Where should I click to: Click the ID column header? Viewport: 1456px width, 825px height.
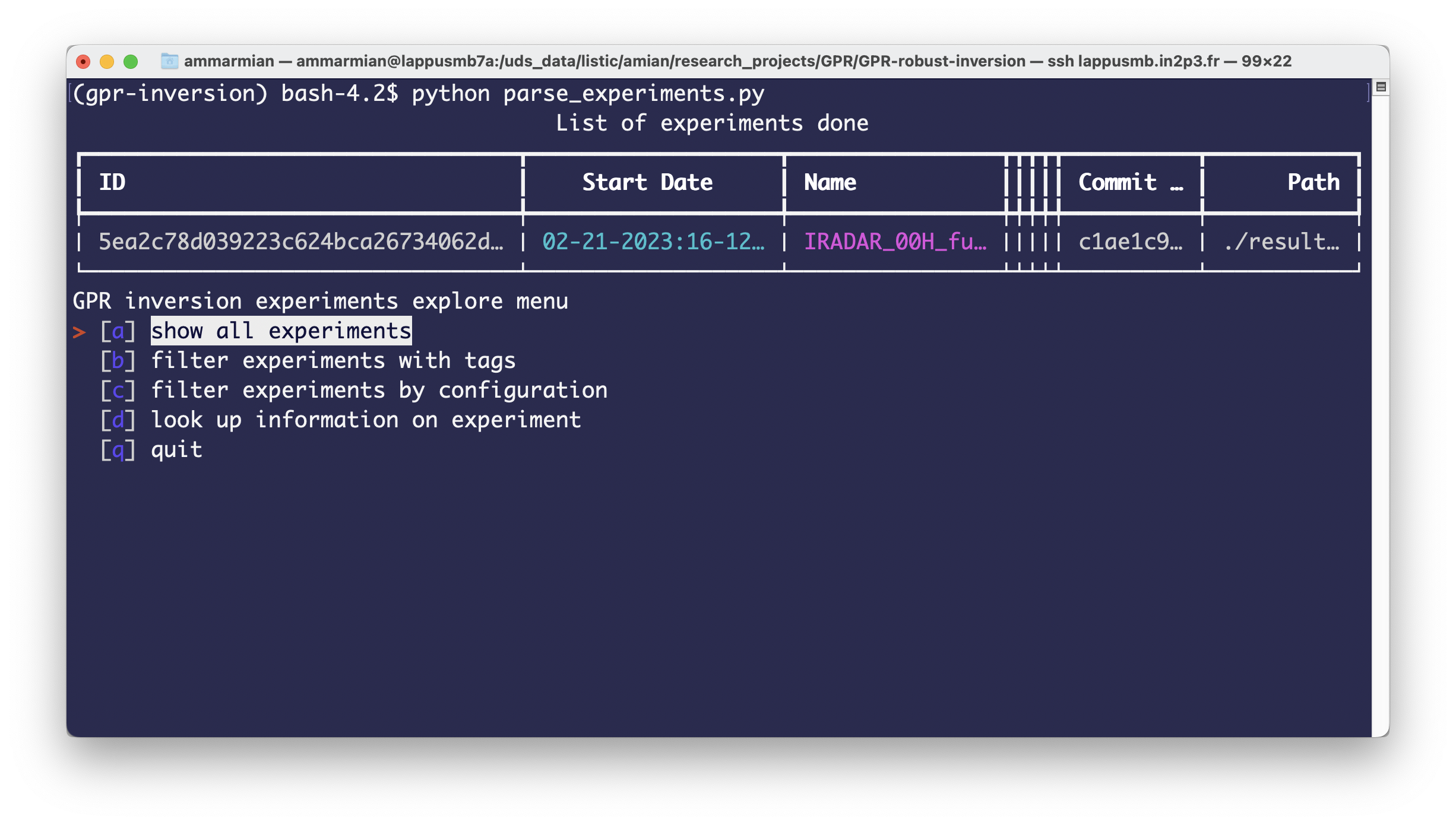pyautogui.click(x=113, y=182)
